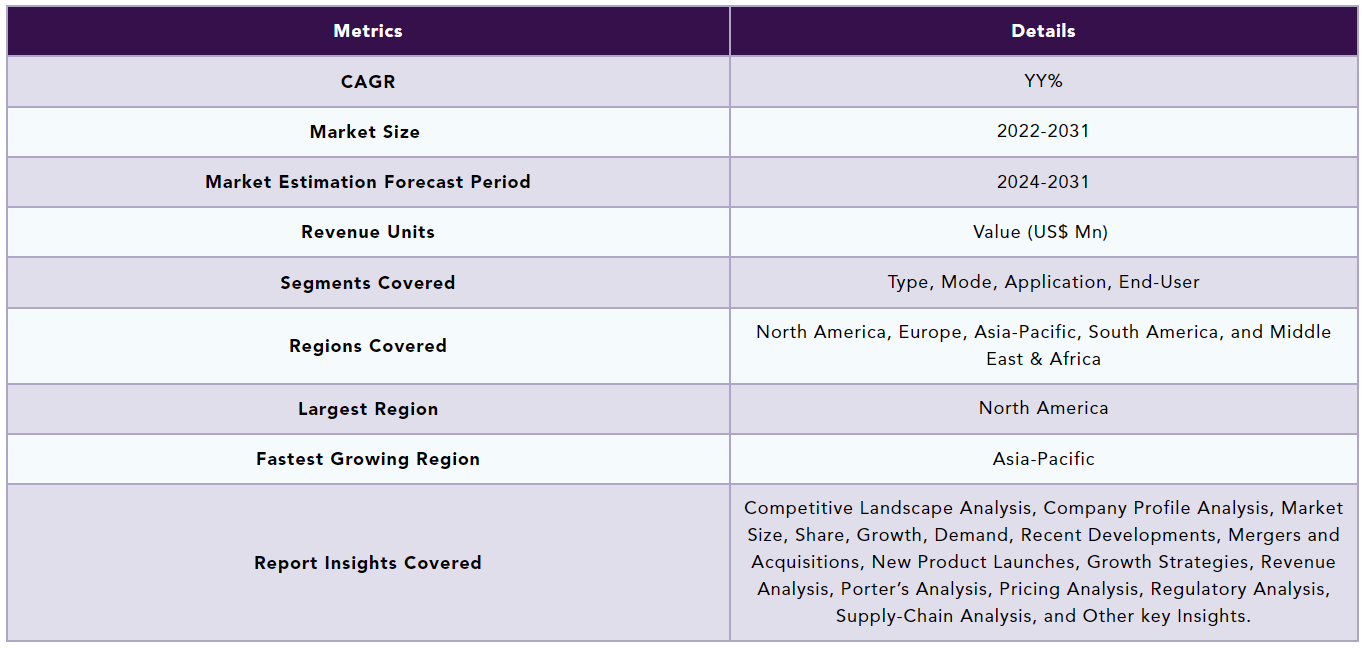Select the Segments Covered label
1362x648 pixels.
coord(368,283)
